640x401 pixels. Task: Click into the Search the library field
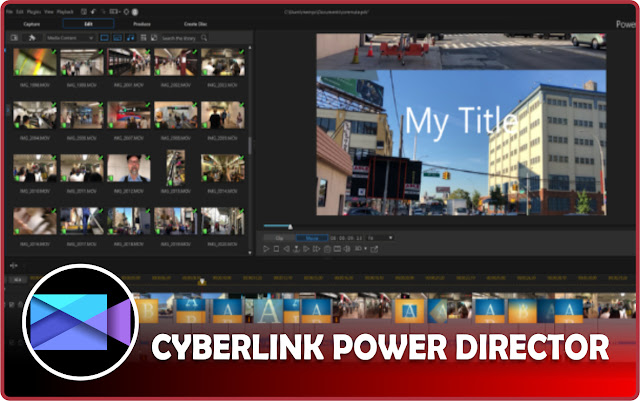(180, 38)
